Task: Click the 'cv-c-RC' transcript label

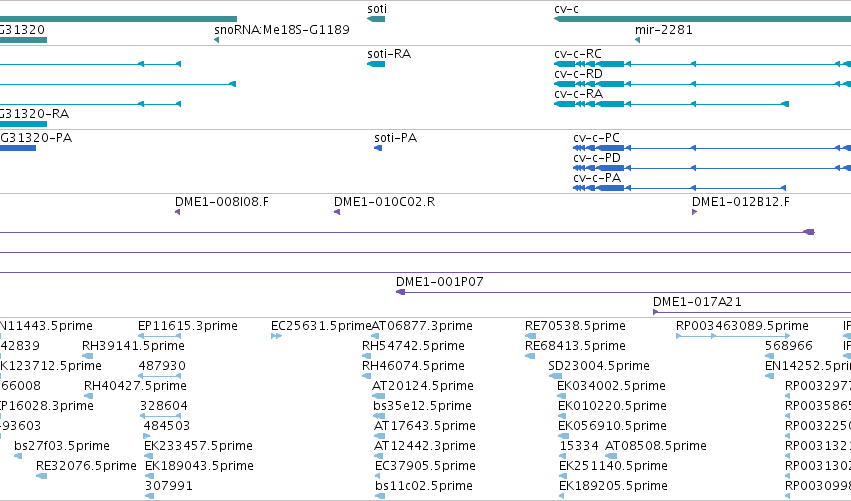Action: click(577, 54)
